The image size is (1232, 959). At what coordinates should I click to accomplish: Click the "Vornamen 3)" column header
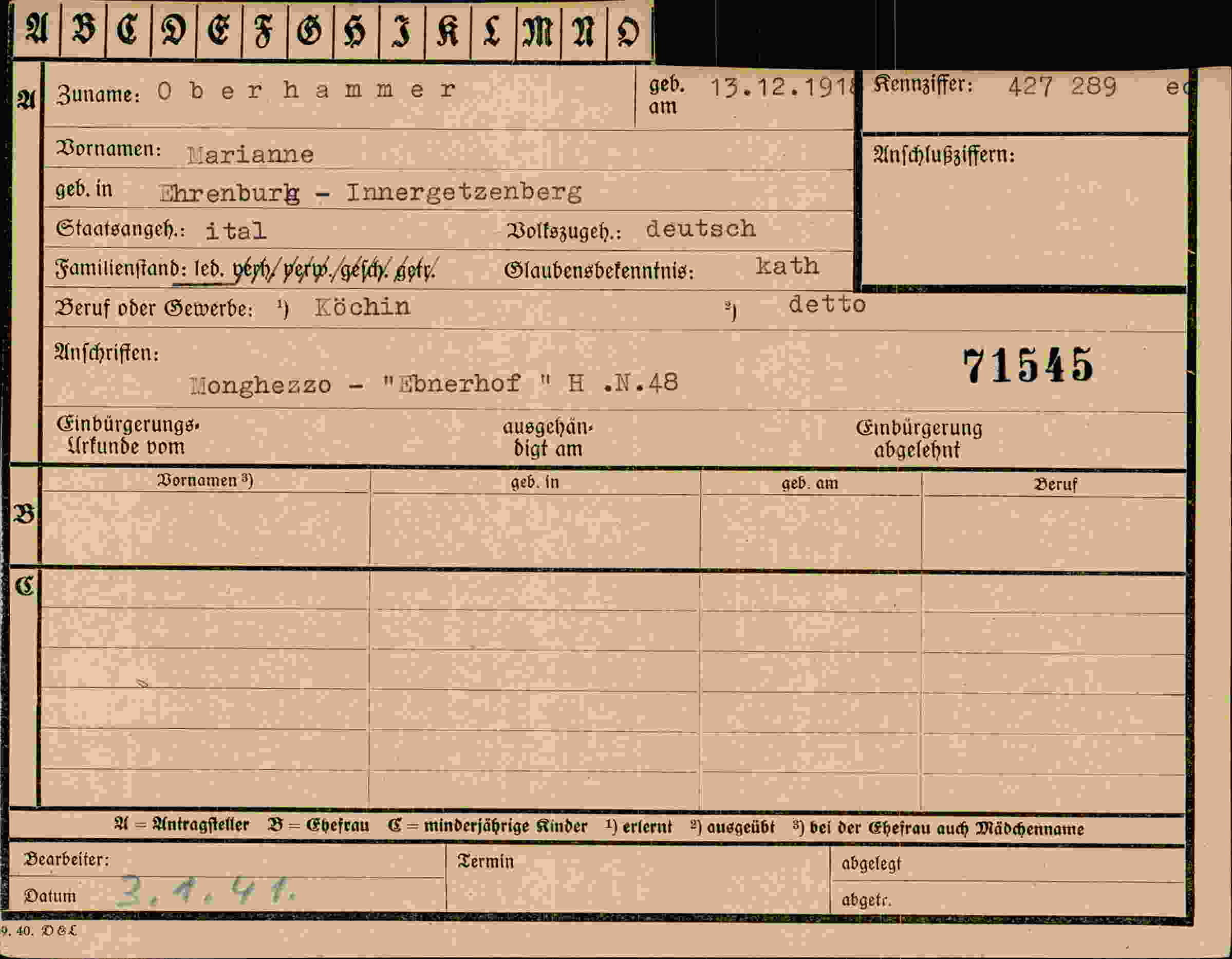coord(206,481)
